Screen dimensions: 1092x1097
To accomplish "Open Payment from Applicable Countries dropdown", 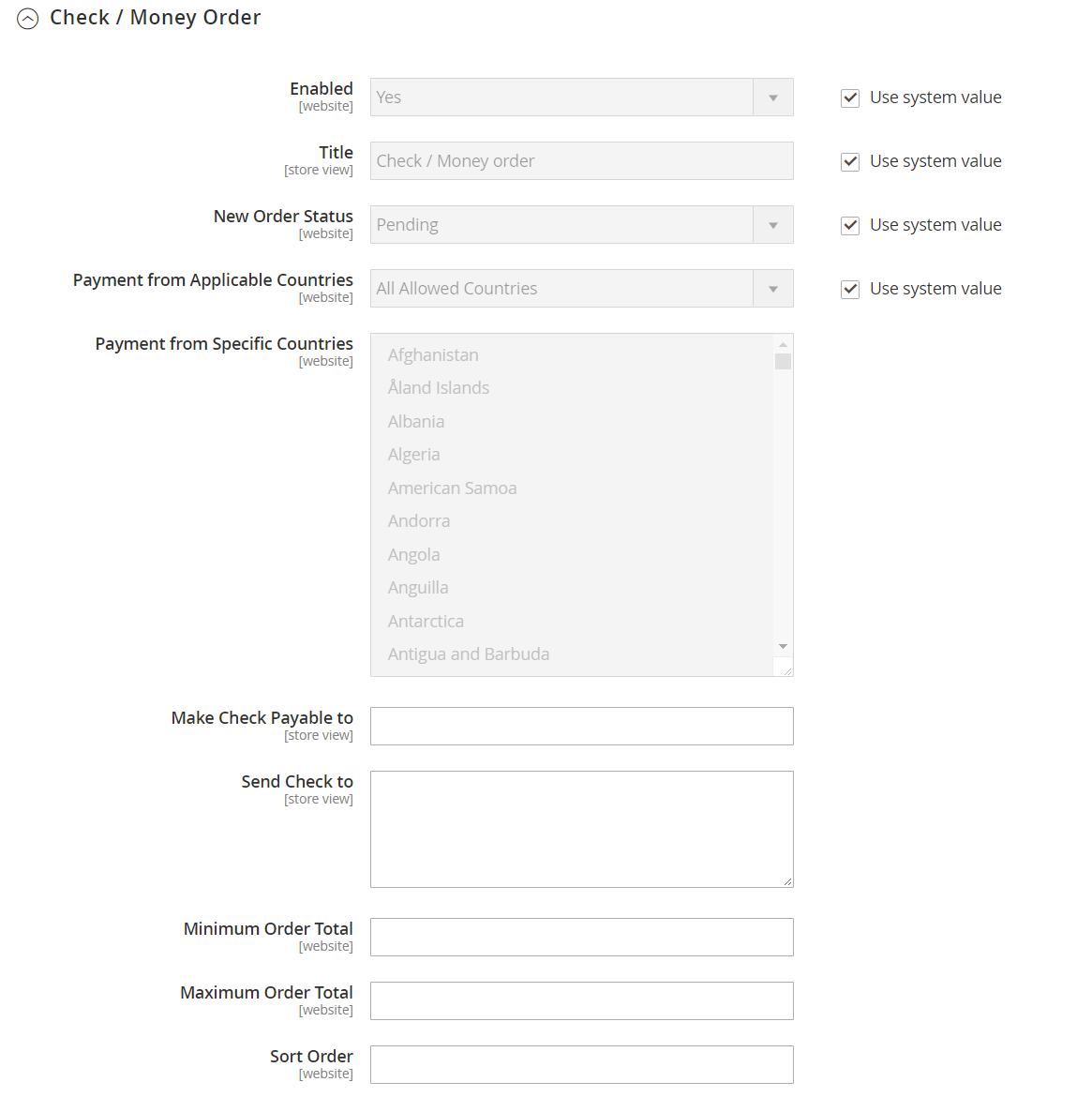I will [581, 288].
